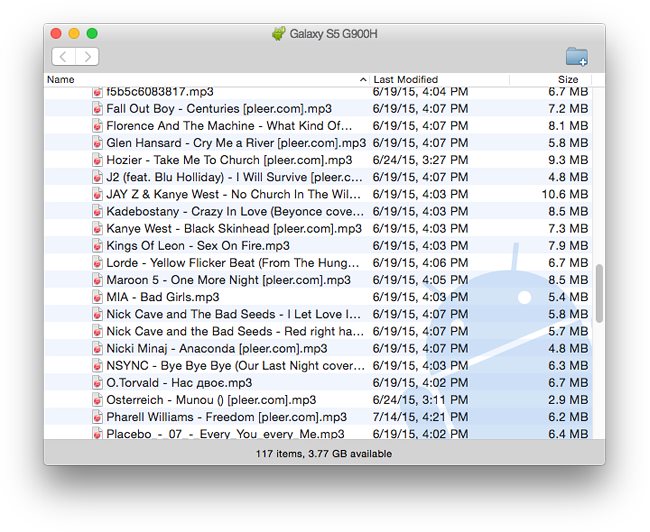Click mp3 icon beside O.Torvald file
Screen dimensions: 650x532
click(x=97, y=383)
